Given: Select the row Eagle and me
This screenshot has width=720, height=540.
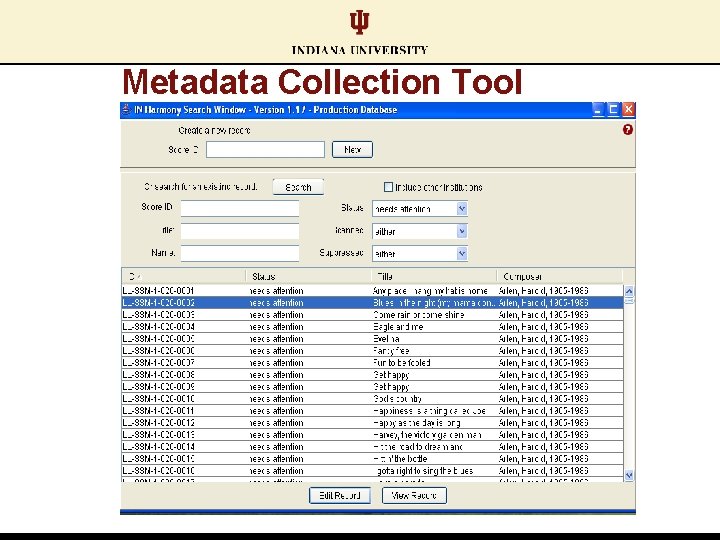Looking at the screenshot, I should point(372,326).
